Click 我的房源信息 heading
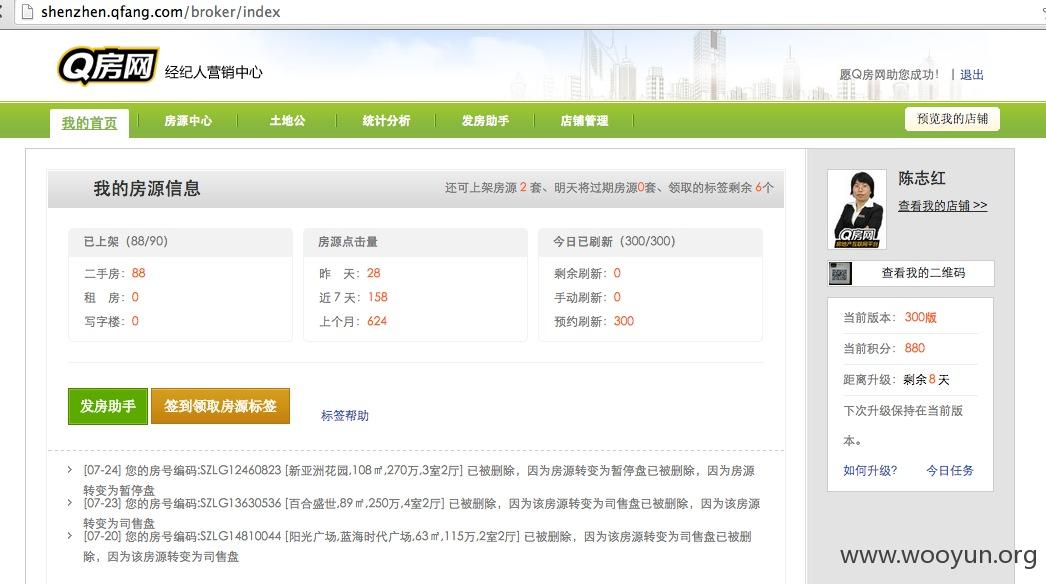Image resolution: width=1046 pixels, height=584 pixels. (147, 188)
